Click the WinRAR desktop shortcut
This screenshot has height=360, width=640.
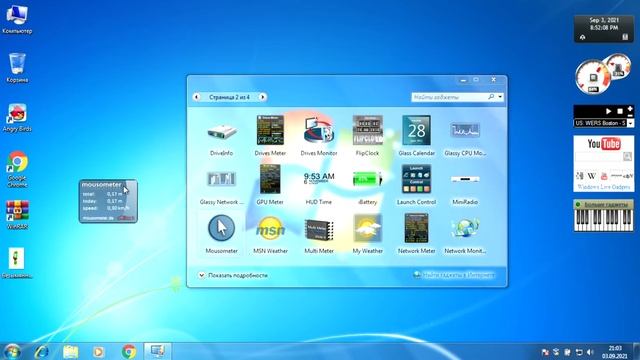click(x=17, y=215)
